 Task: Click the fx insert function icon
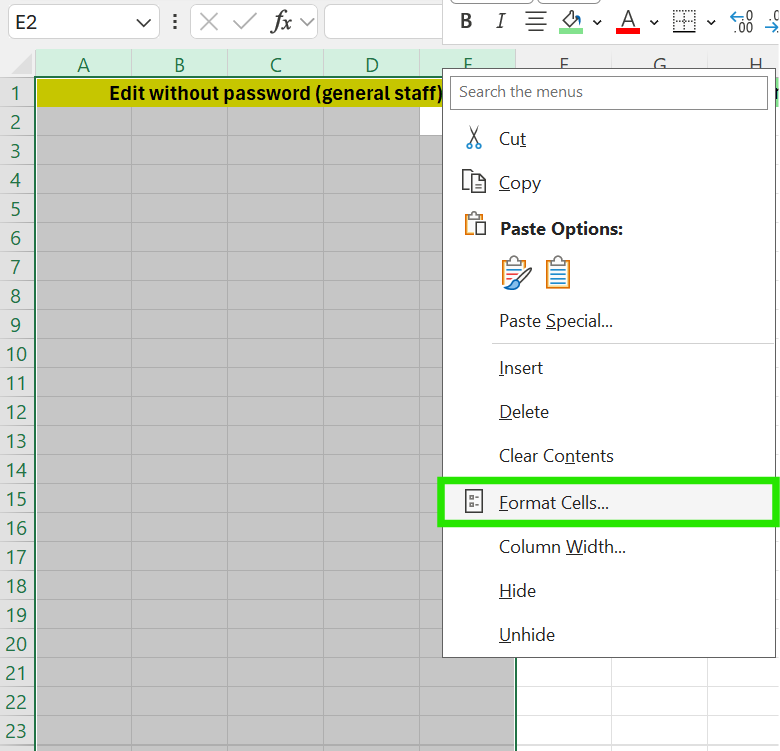[x=281, y=22]
